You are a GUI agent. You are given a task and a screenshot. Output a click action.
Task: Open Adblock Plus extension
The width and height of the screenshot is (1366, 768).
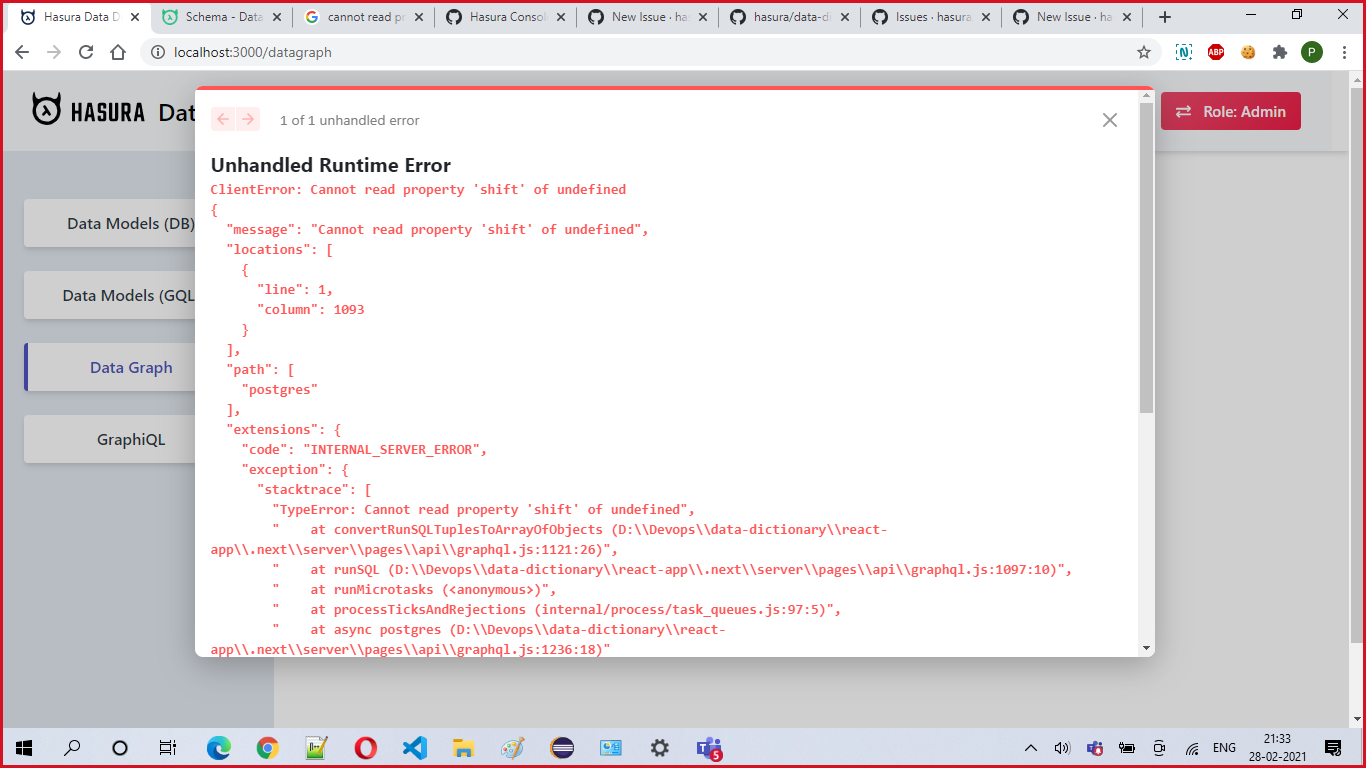(1216, 52)
